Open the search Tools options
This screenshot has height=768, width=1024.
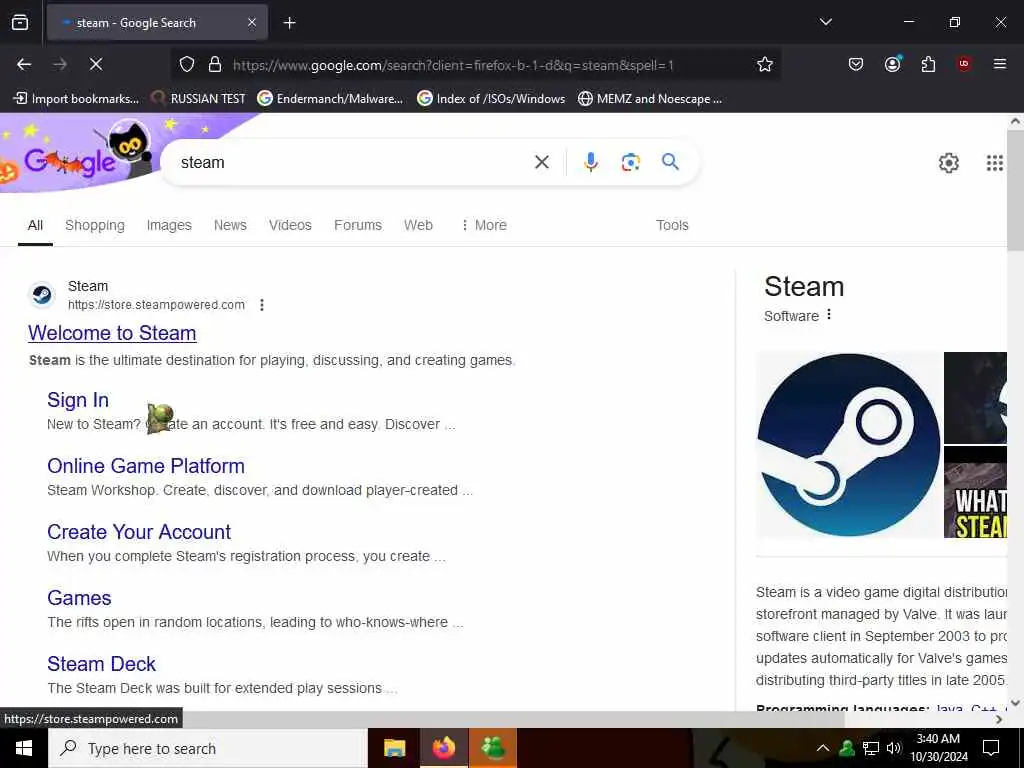click(672, 225)
